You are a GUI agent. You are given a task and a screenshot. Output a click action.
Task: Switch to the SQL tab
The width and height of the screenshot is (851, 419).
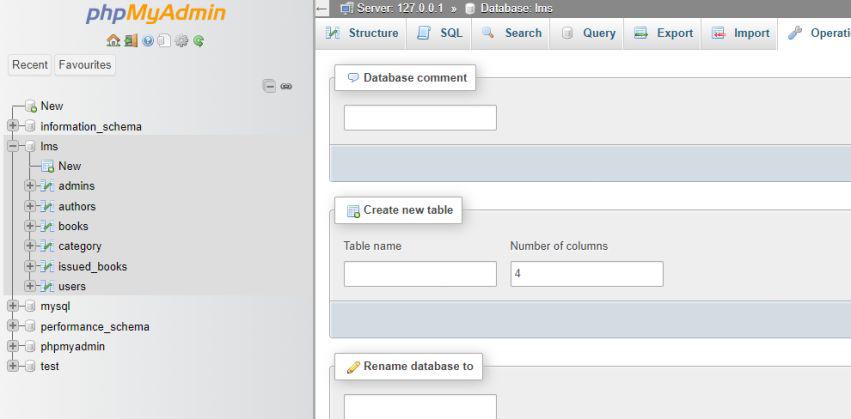point(440,33)
